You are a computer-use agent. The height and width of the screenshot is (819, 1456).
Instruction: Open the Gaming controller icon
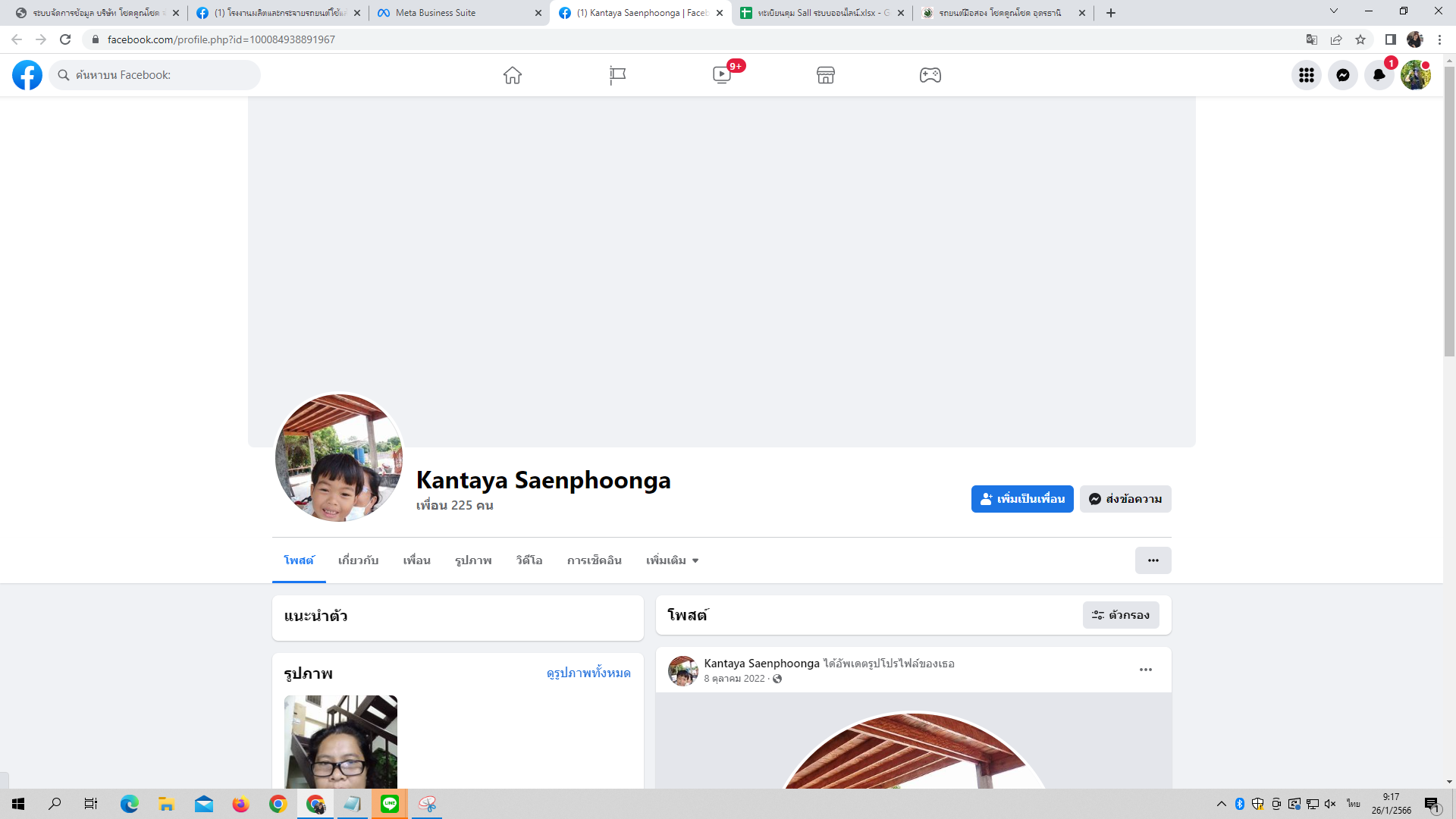point(930,75)
